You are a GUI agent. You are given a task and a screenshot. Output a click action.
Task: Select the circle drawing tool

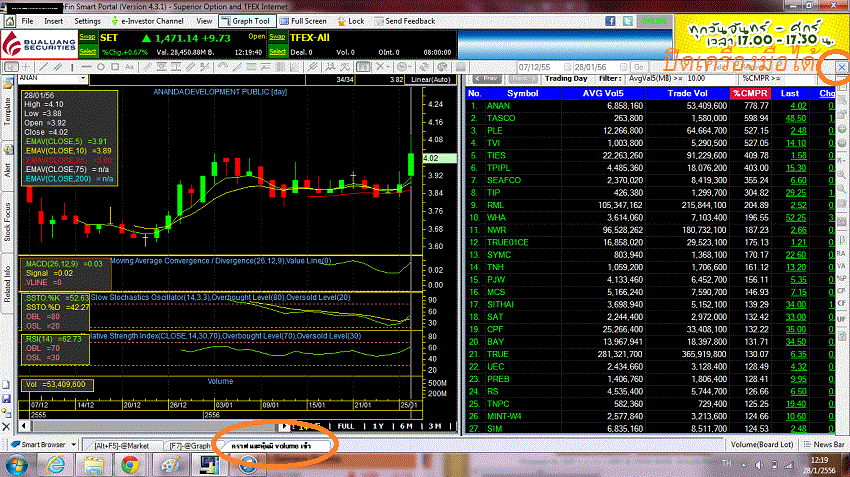click(x=101, y=67)
